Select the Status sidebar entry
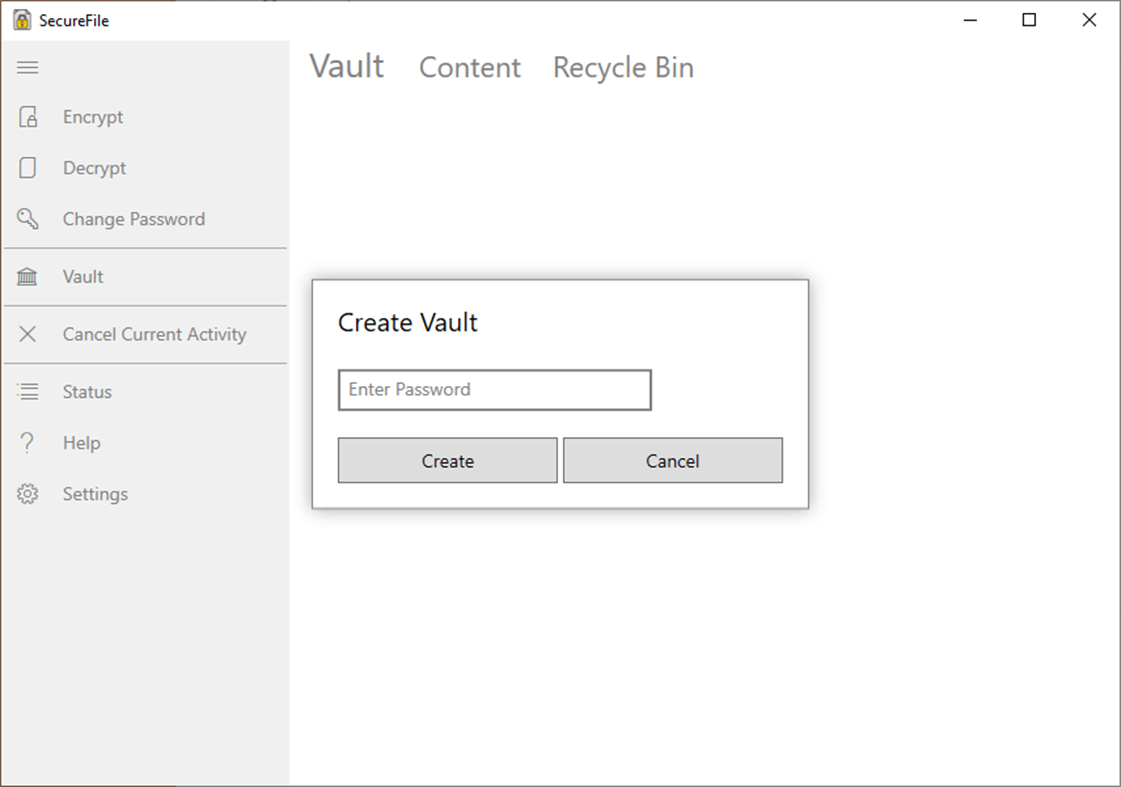The image size is (1121, 787). 87,391
